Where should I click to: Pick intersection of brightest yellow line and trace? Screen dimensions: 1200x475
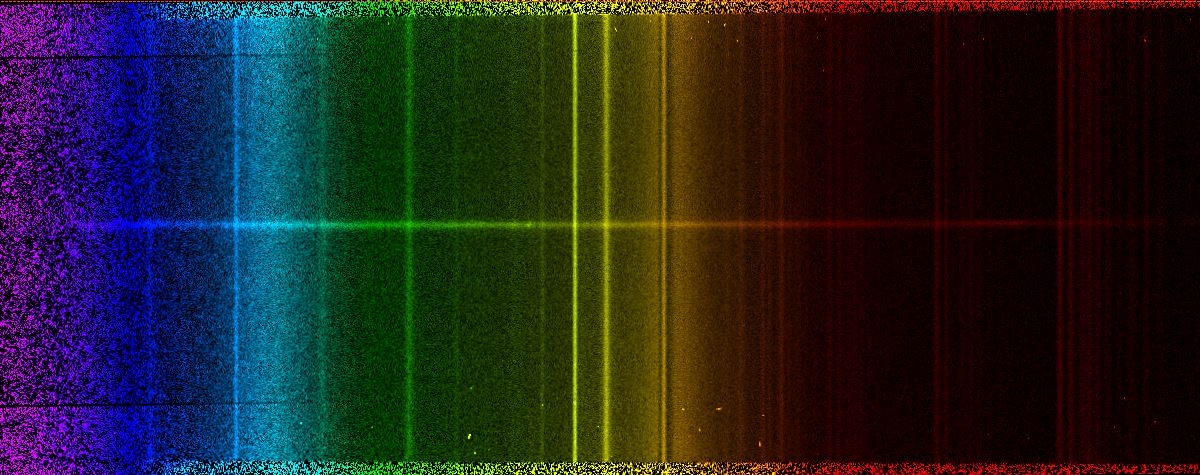(575, 225)
